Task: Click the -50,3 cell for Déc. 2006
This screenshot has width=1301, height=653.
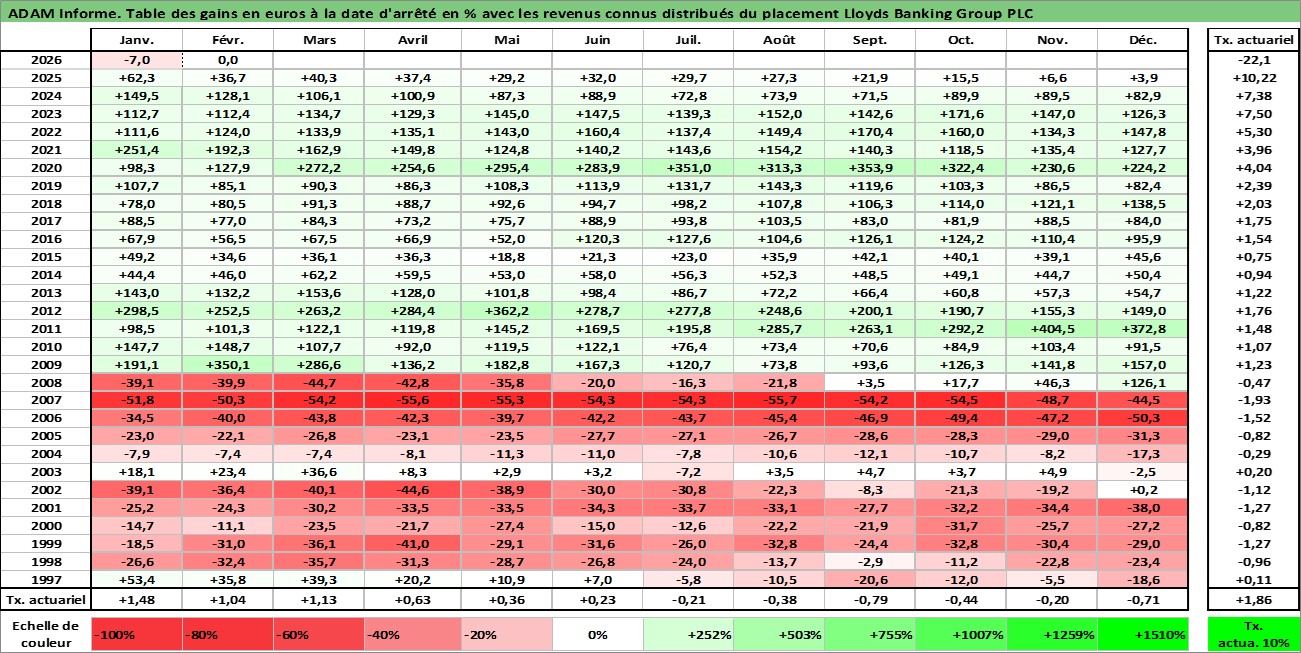Action: [x=1143, y=419]
